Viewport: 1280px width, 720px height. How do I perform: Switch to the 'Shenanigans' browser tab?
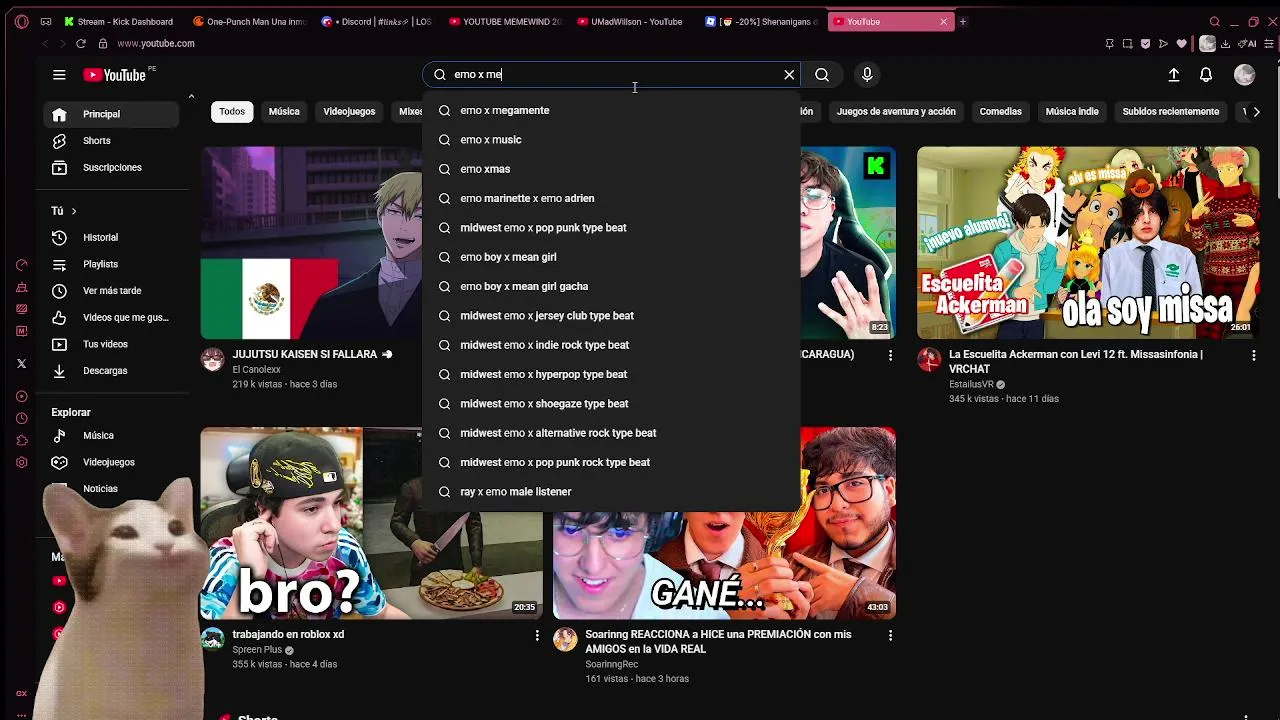[762, 21]
